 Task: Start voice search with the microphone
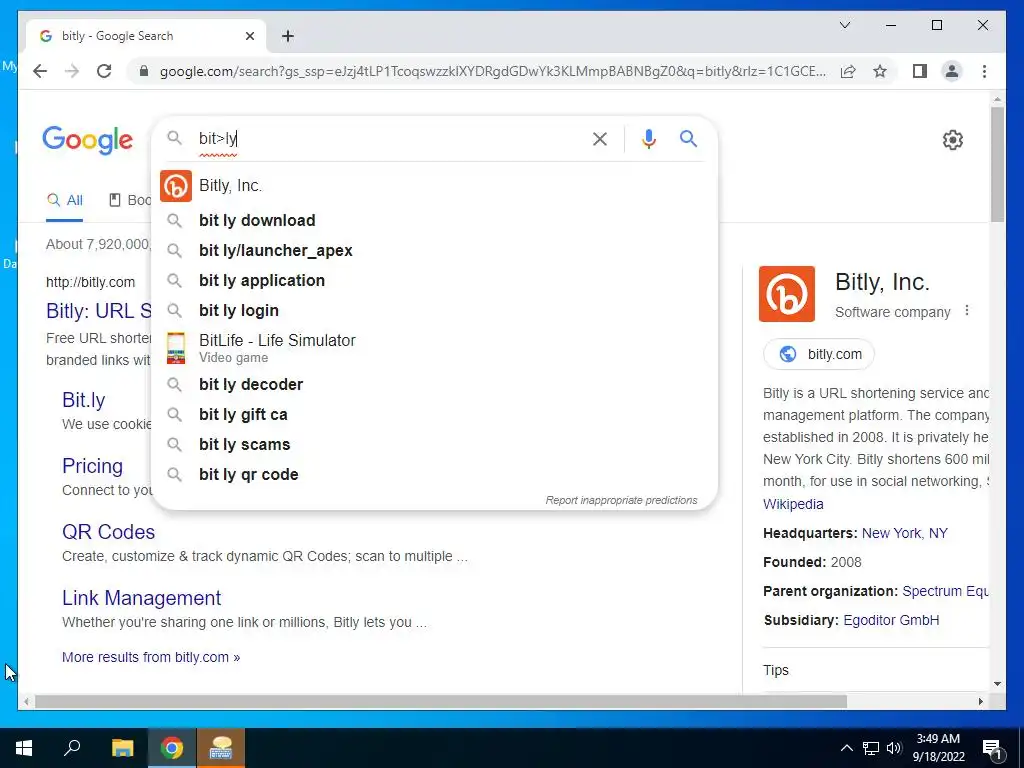[x=648, y=138]
